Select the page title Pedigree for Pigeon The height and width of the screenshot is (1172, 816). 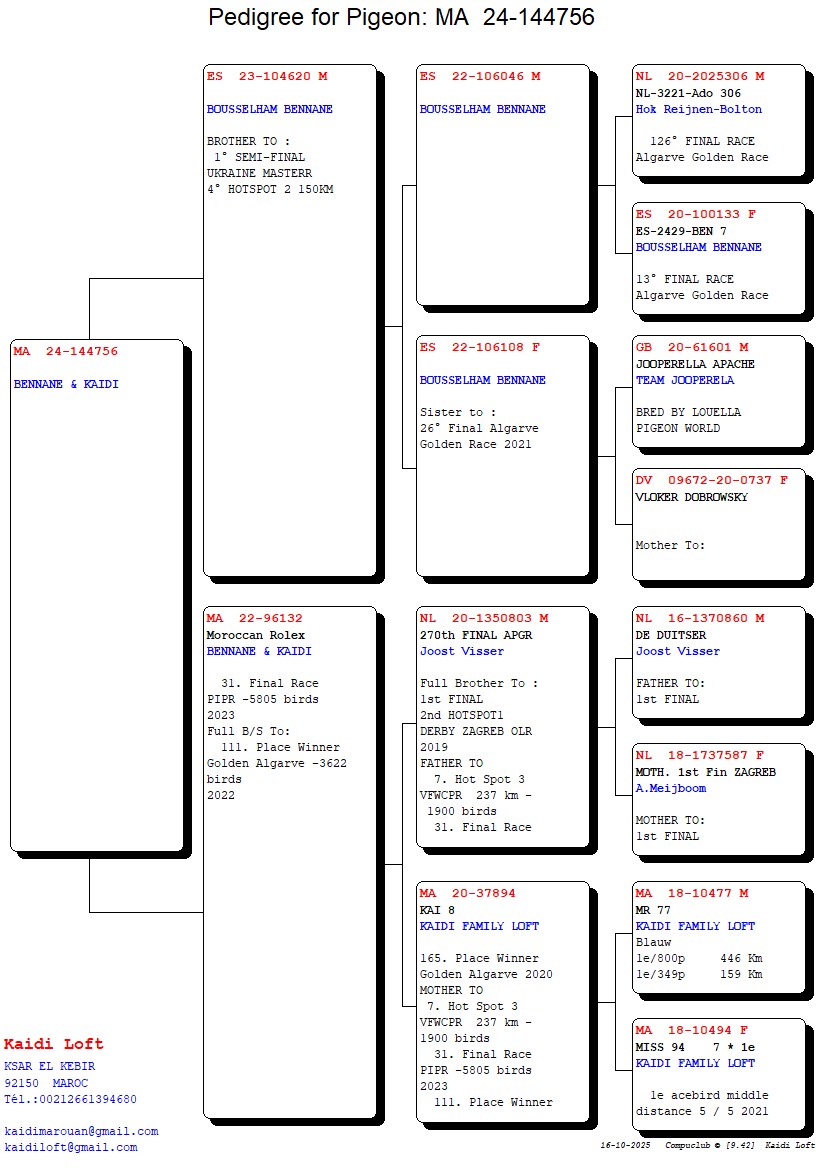(401, 17)
